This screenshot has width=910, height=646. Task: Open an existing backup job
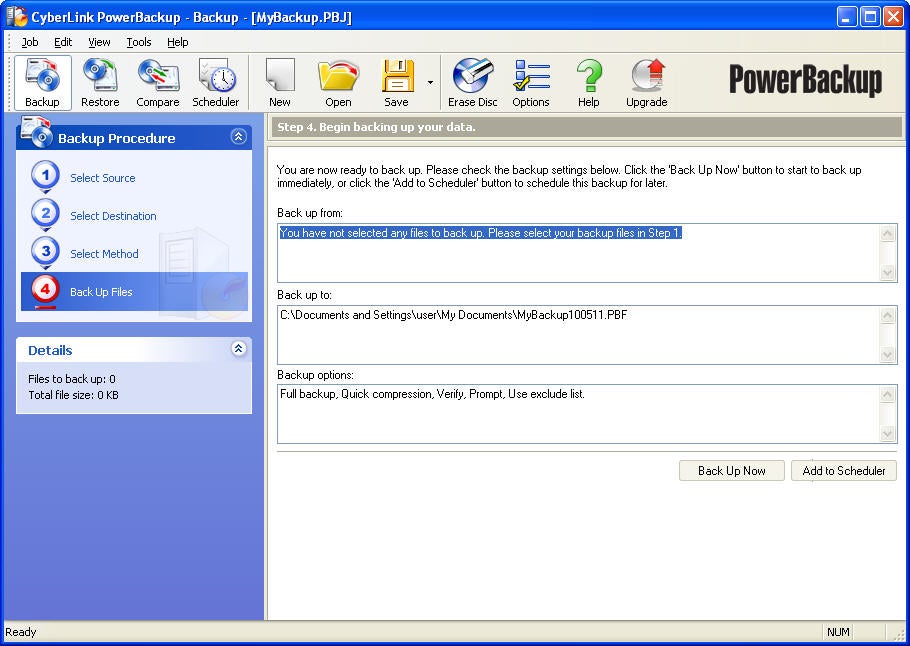click(x=338, y=82)
